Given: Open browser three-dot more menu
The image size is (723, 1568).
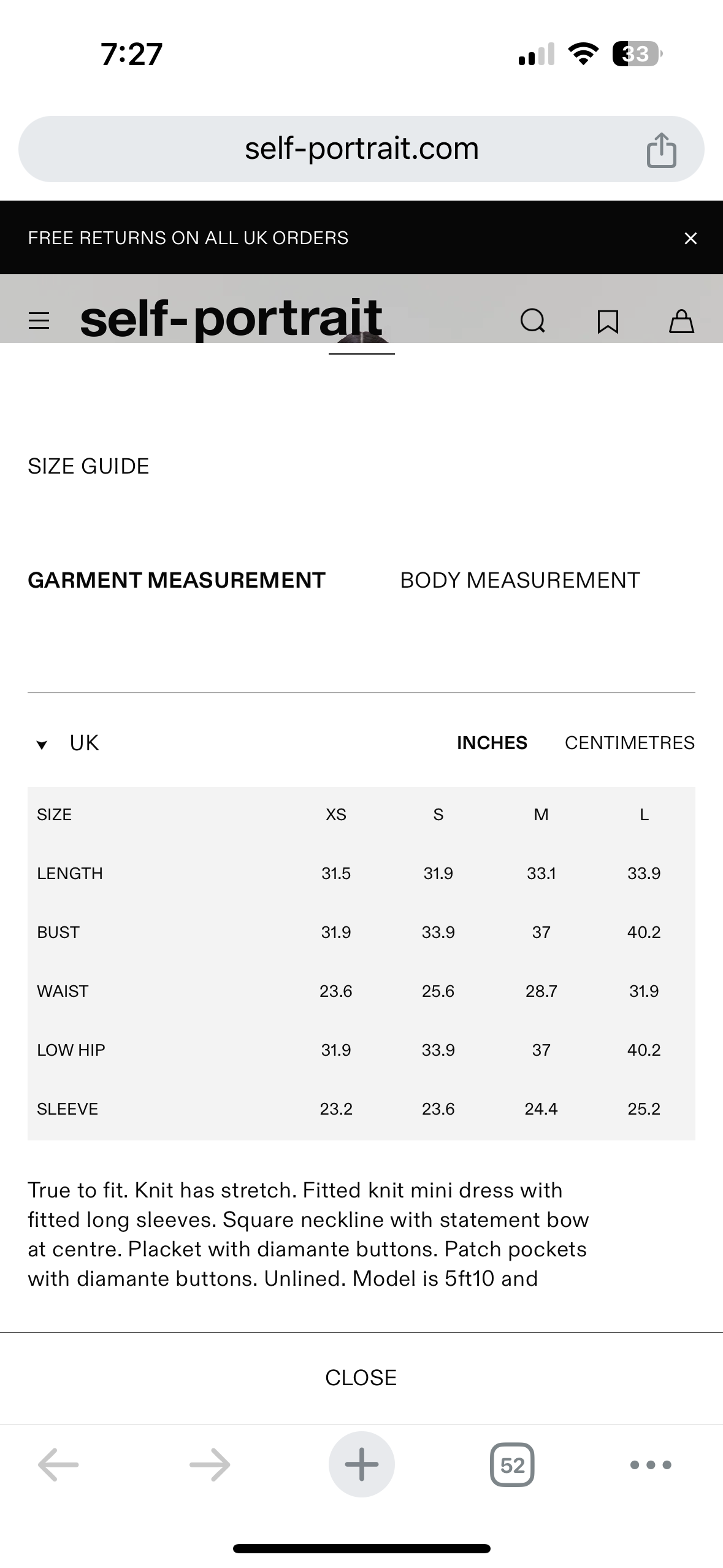Looking at the screenshot, I should tap(651, 1465).
